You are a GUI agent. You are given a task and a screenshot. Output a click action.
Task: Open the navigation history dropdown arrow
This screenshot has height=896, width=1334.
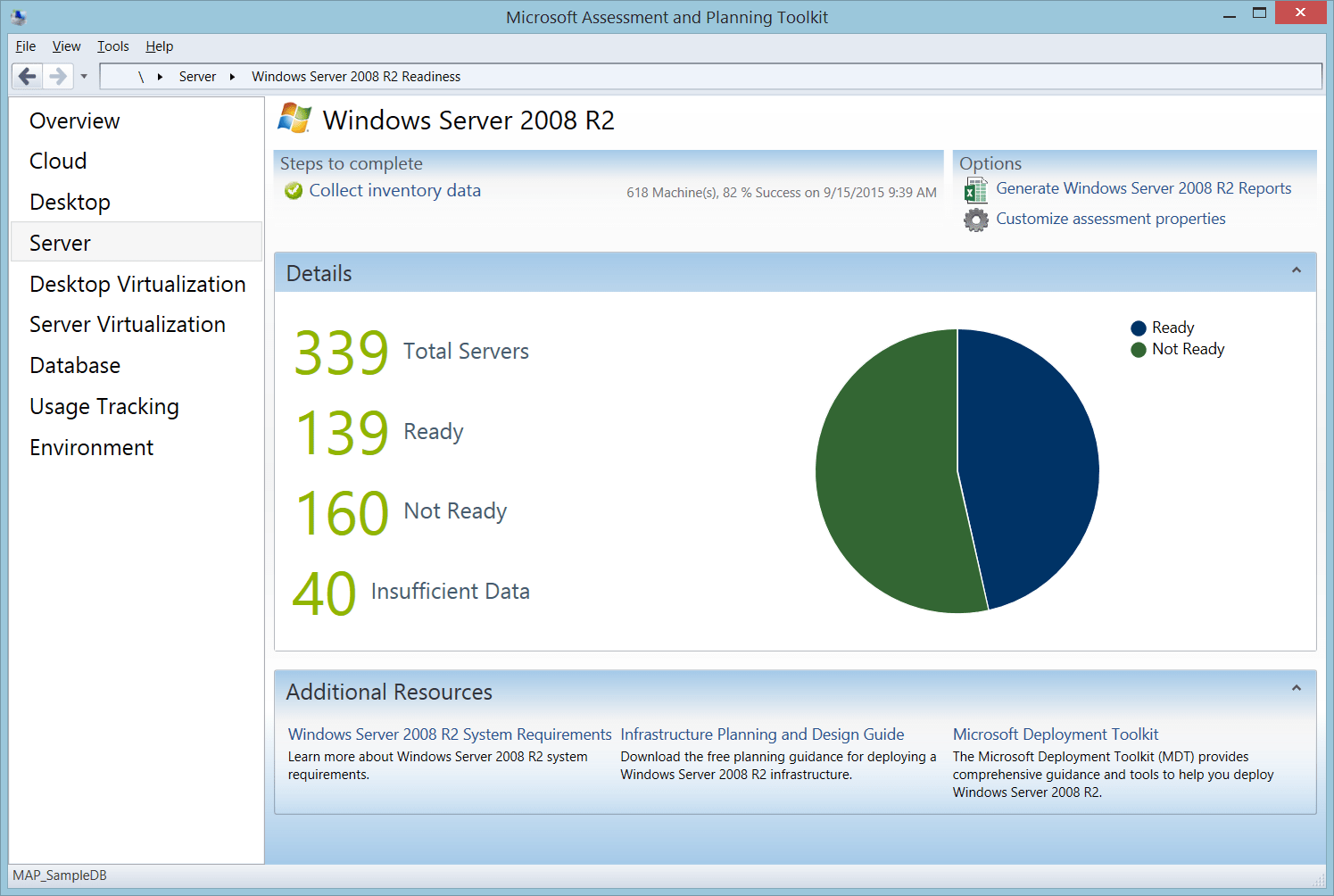(x=83, y=76)
